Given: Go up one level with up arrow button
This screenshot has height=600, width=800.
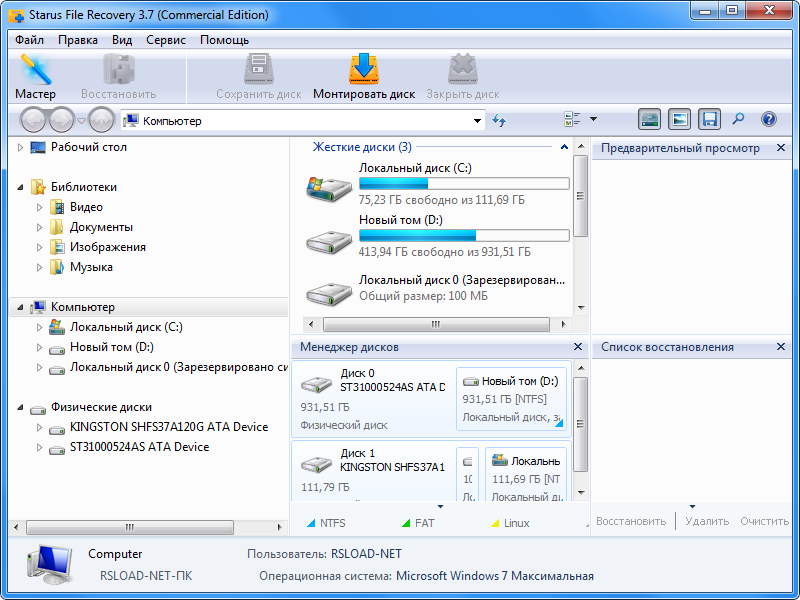Looking at the screenshot, I should tap(101, 120).
